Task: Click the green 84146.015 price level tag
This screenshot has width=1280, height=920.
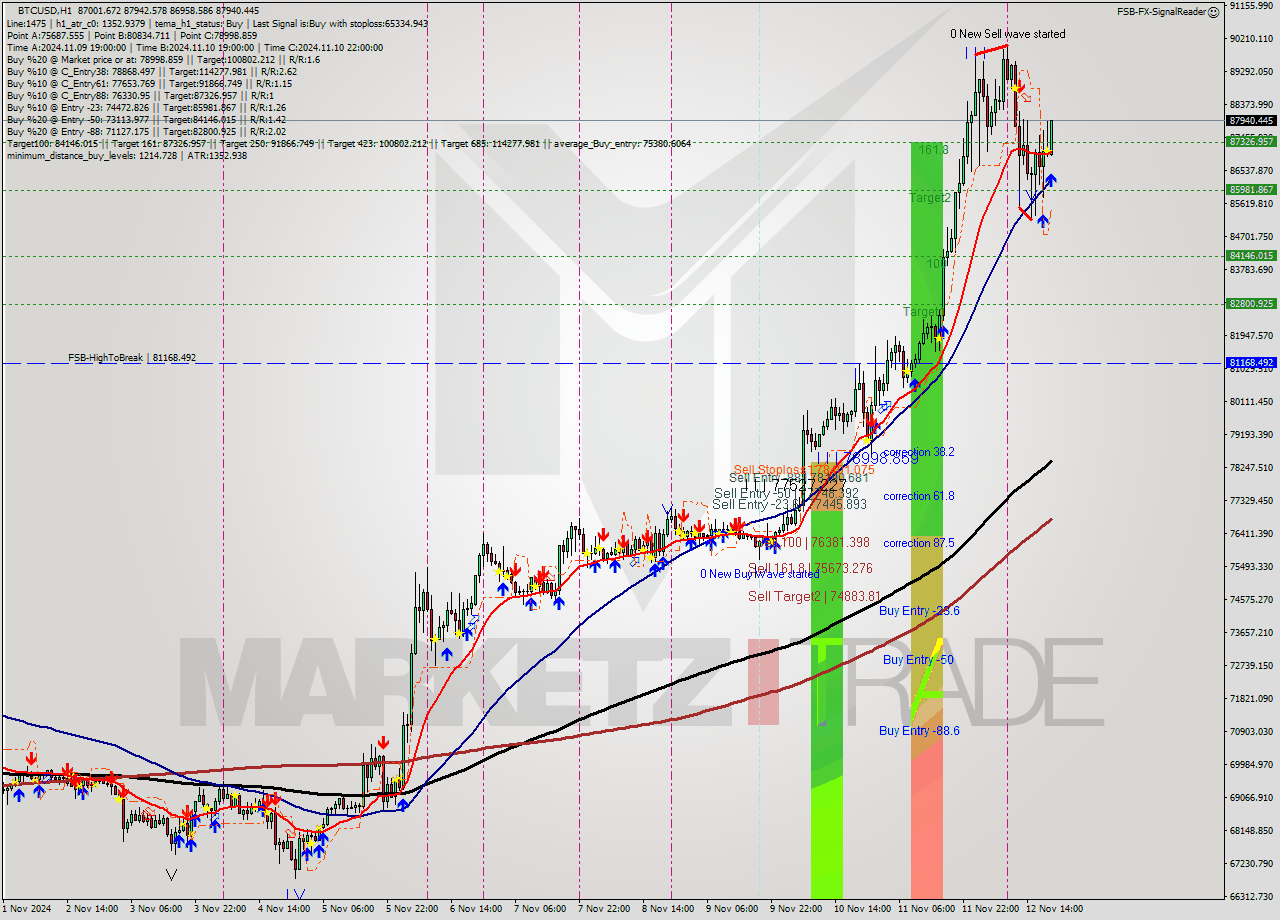Action: [1251, 256]
